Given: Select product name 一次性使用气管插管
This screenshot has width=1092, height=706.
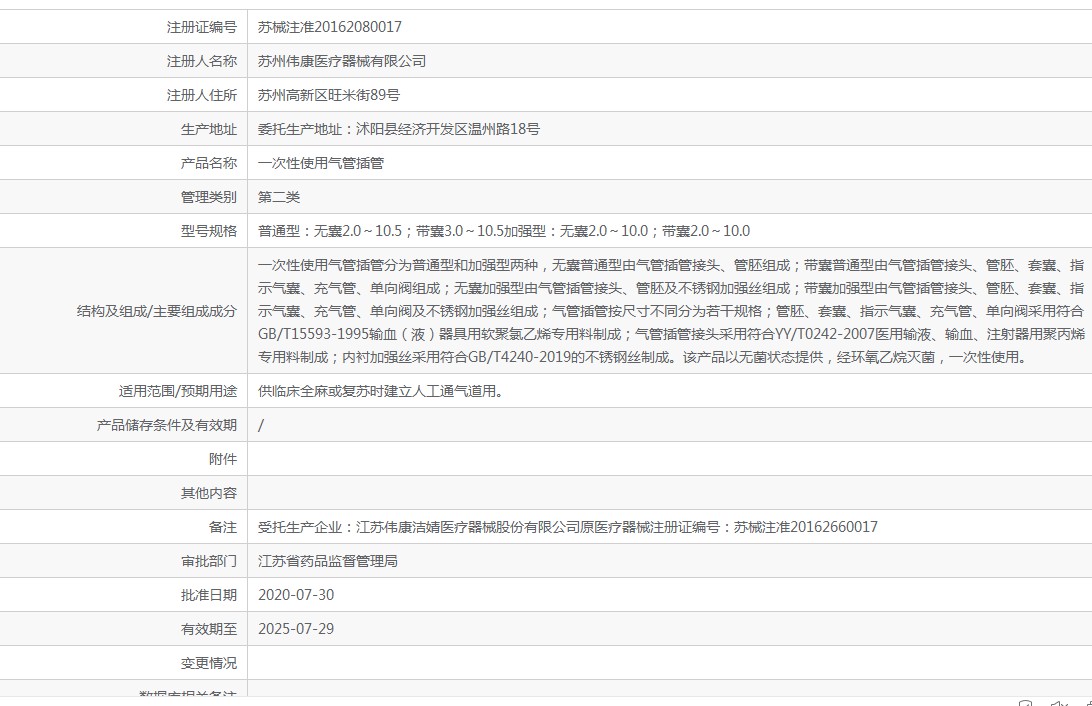Looking at the screenshot, I should 320,163.
